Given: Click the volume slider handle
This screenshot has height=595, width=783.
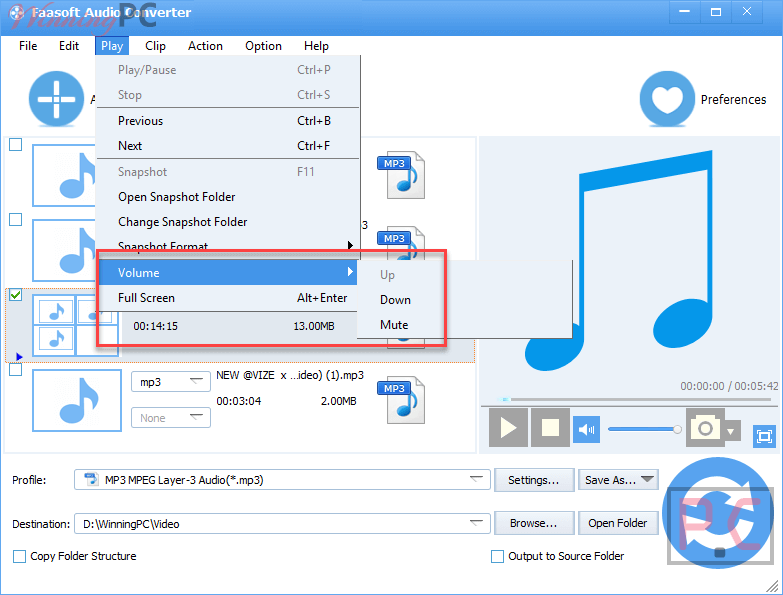Looking at the screenshot, I should point(677,429).
